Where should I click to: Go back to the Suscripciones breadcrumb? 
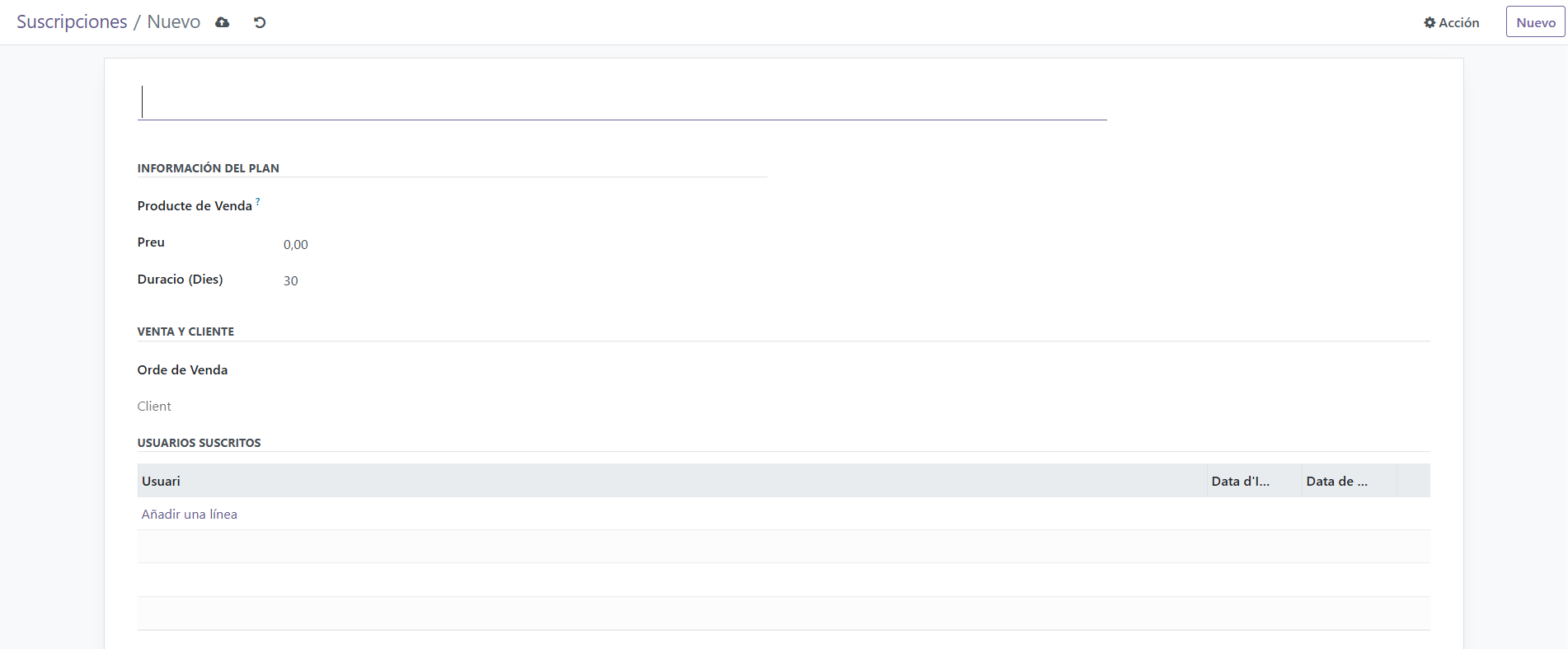tap(72, 22)
